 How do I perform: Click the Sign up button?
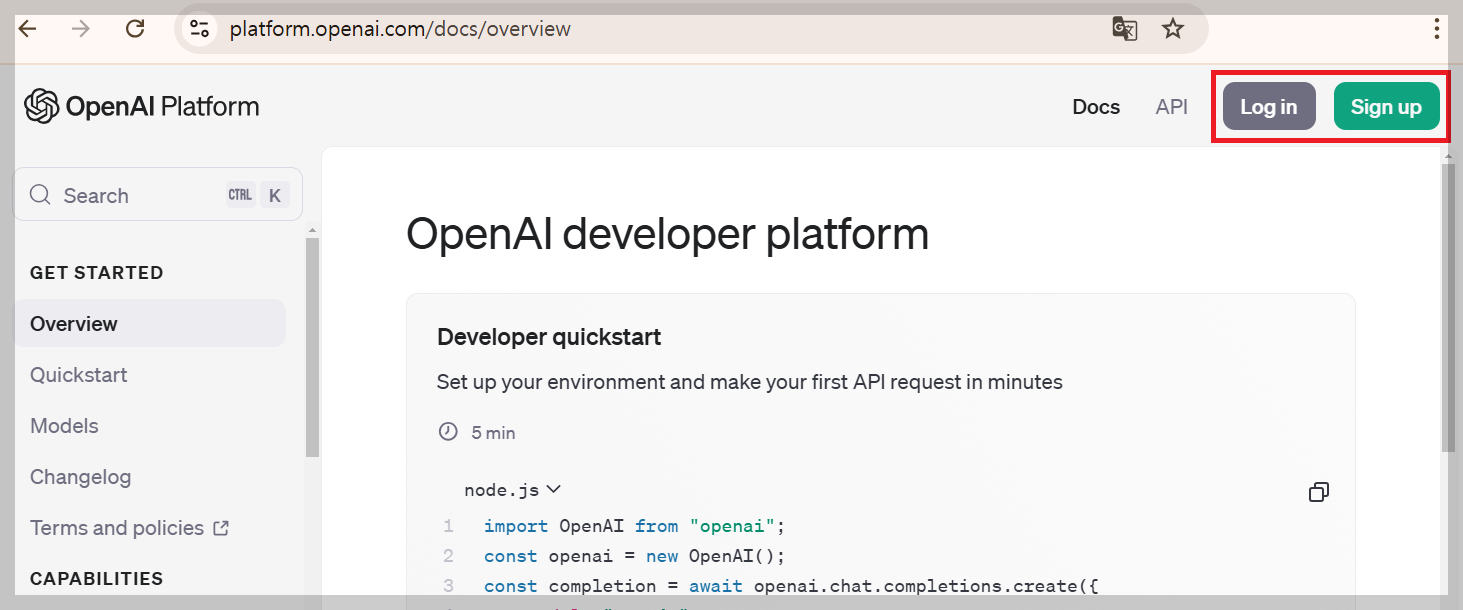pyautogui.click(x=1386, y=106)
